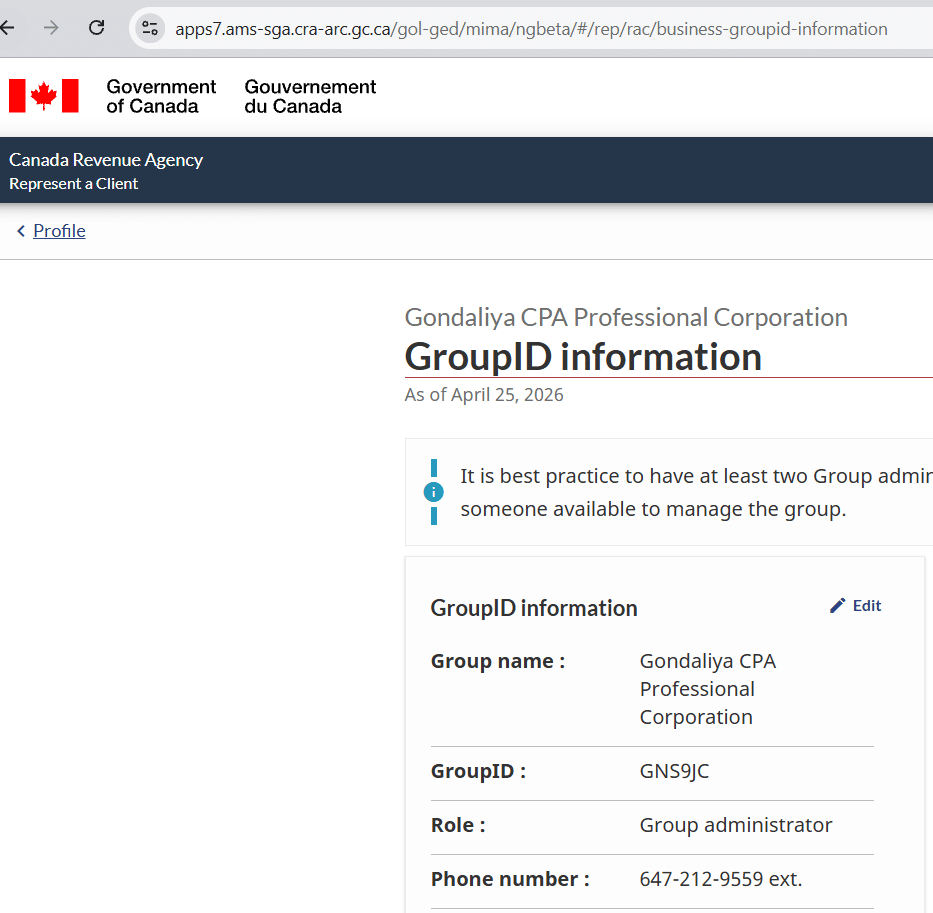Click the Canada flag logo
This screenshot has height=913, width=933.
point(43,96)
